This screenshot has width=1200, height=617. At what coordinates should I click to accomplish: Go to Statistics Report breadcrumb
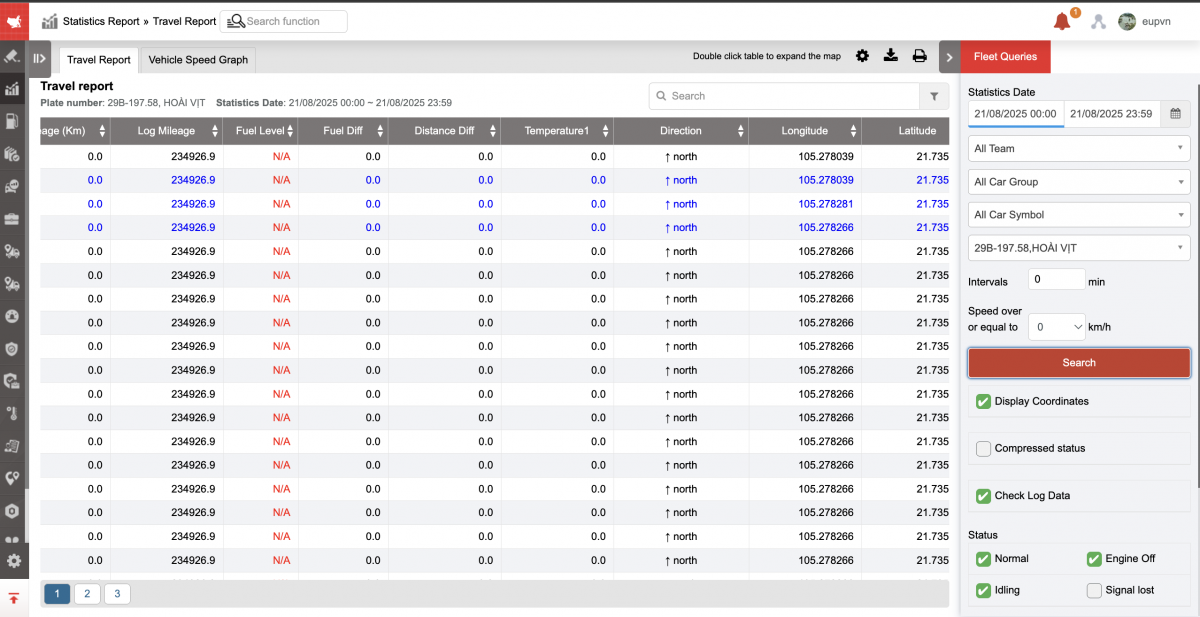coord(101,21)
